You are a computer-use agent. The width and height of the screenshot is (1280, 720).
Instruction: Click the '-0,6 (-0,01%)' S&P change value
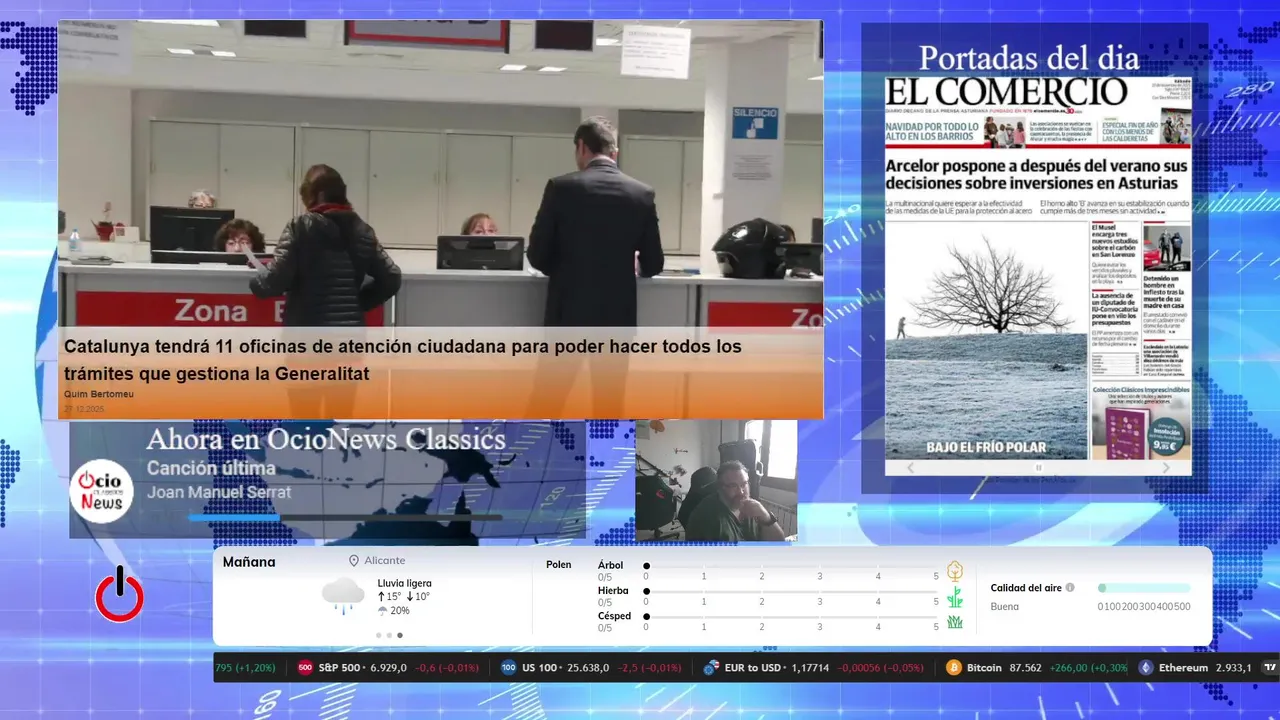pyautogui.click(x=447, y=668)
